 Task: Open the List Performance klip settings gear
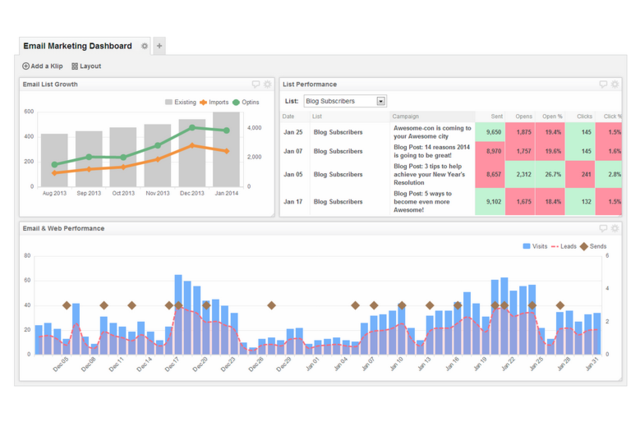(x=615, y=85)
